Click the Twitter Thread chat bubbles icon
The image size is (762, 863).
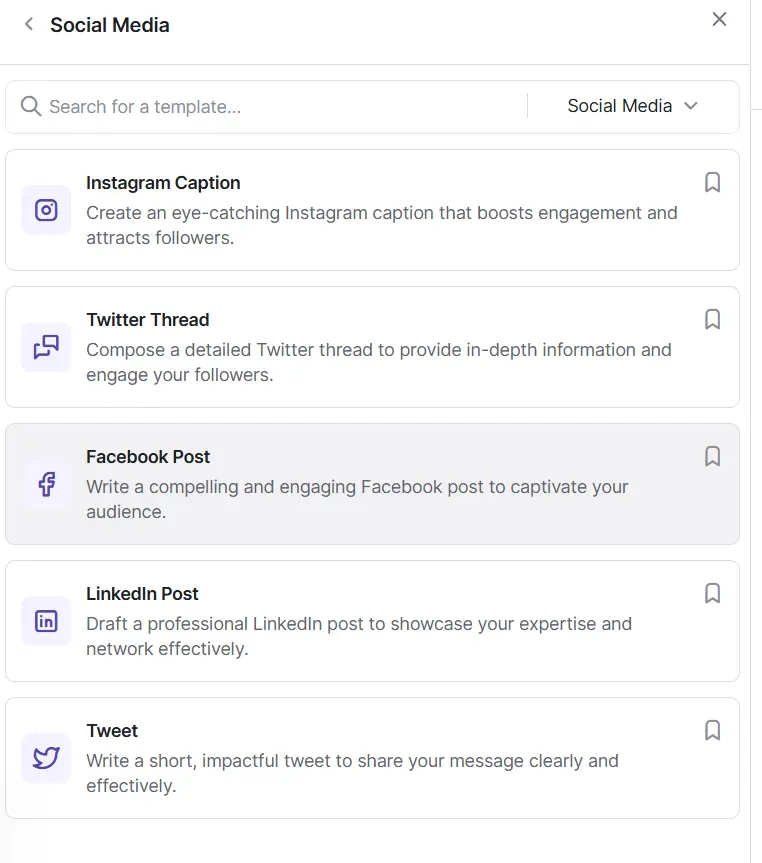coord(46,347)
